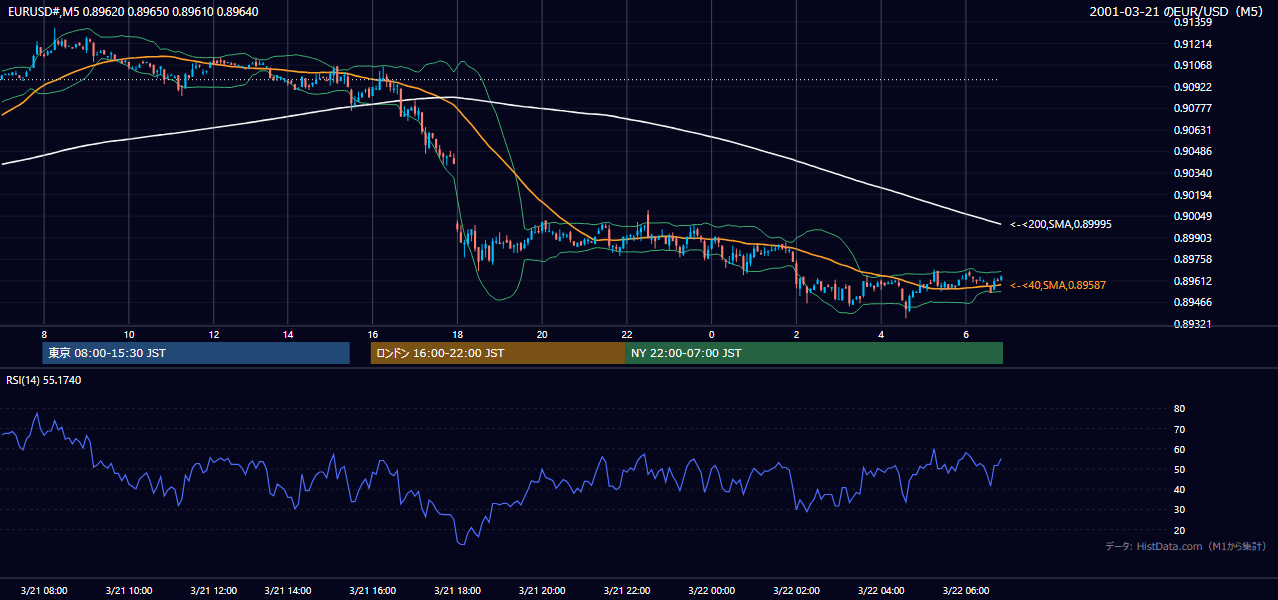Image resolution: width=1278 pixels, height=600 pixels.
Task: Click the RSI scale value 20
Action: [1179, 530]
